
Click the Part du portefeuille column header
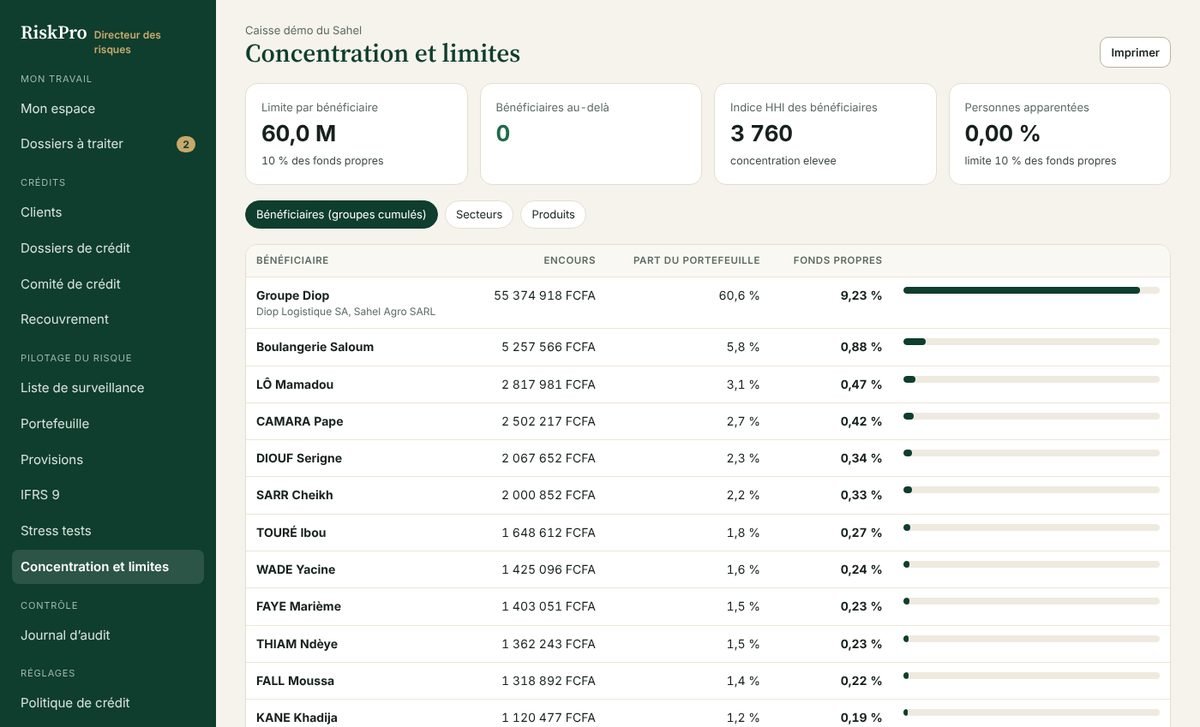[696, 260]
